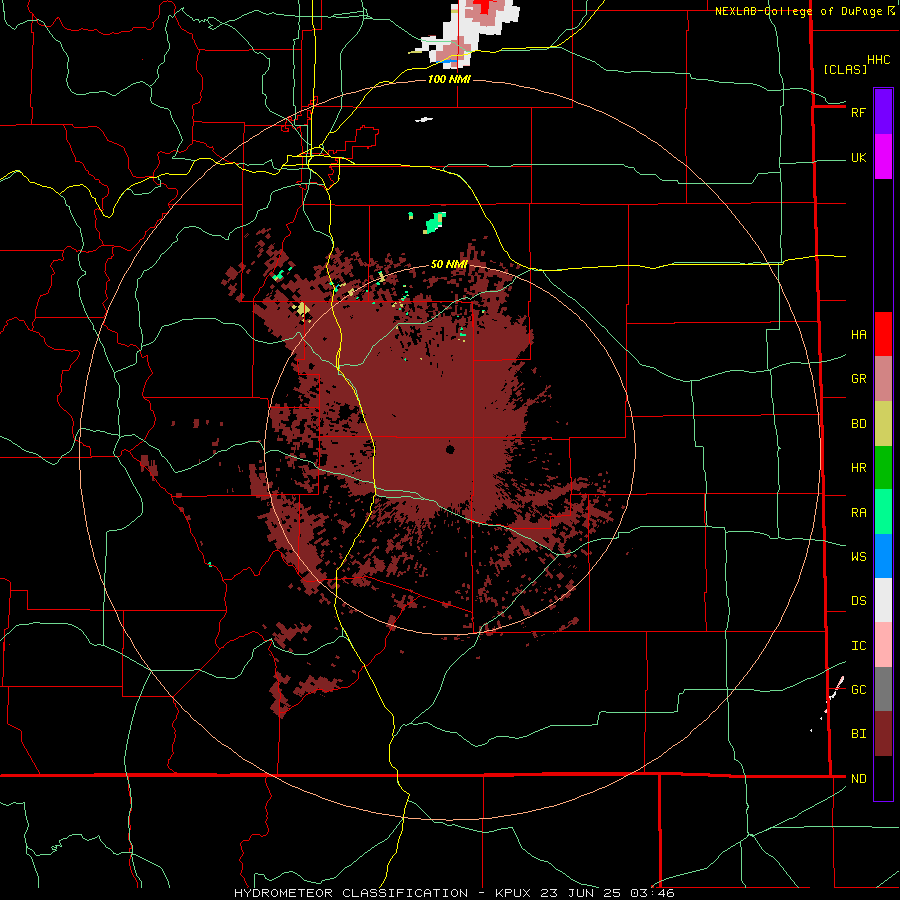Screen dimensions: 900x900
Task: Click the Hydrometeor Classification KPUX title caption
Action: pyautogui.click(x=454, y=893)
